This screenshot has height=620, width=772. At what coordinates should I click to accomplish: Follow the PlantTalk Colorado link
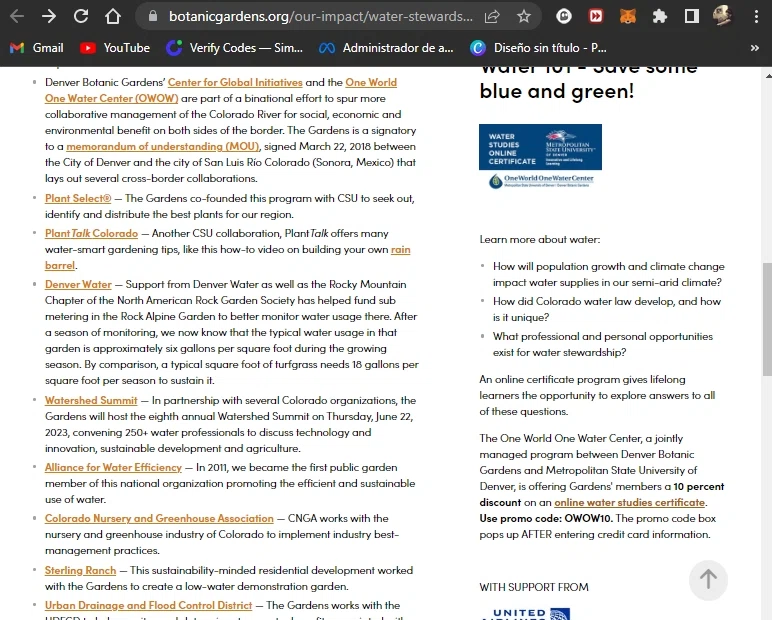point(91,233)
